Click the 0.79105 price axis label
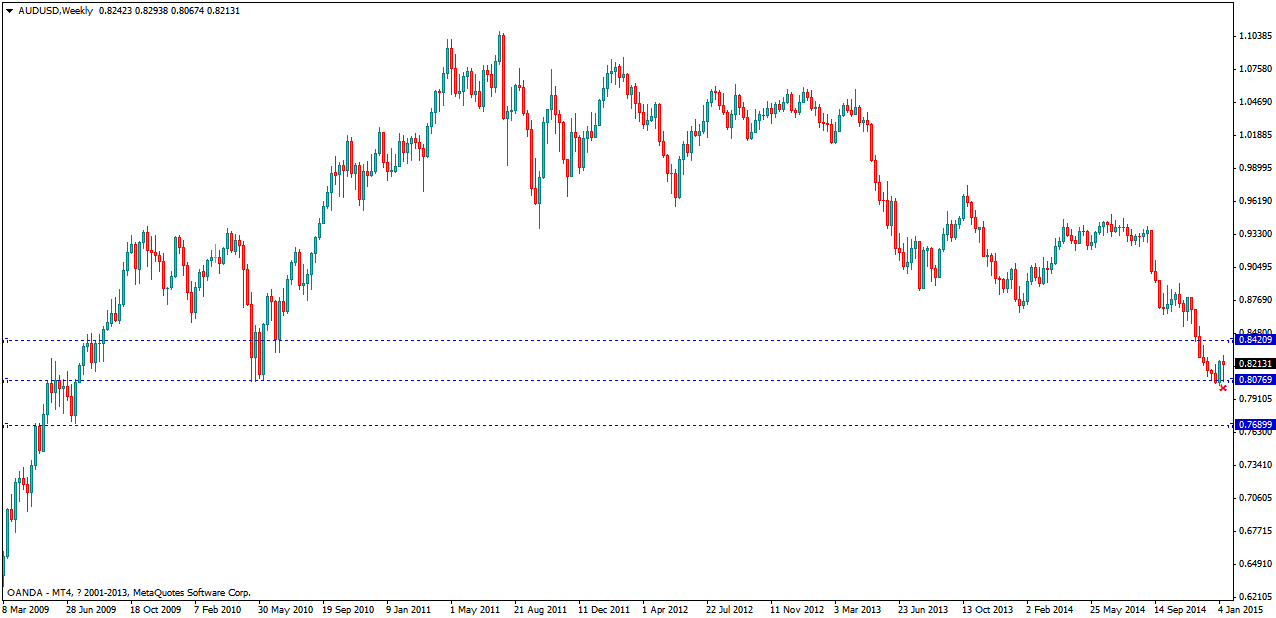The height and width of the screenshot is (618, 1276). coord(1255,399)
